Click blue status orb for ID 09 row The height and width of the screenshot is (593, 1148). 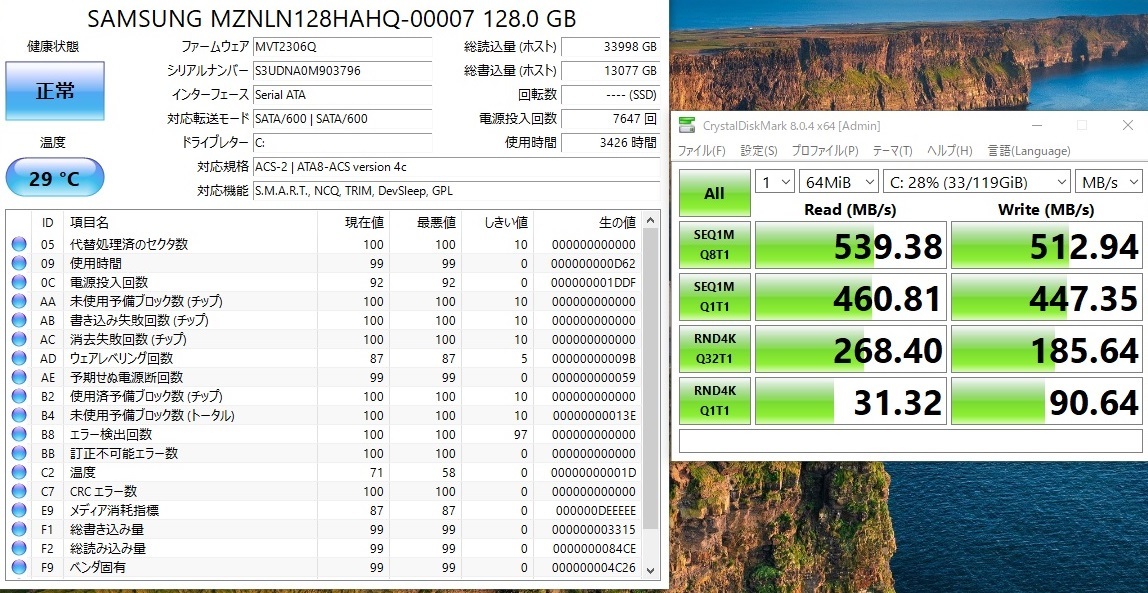tap(19, 264)
